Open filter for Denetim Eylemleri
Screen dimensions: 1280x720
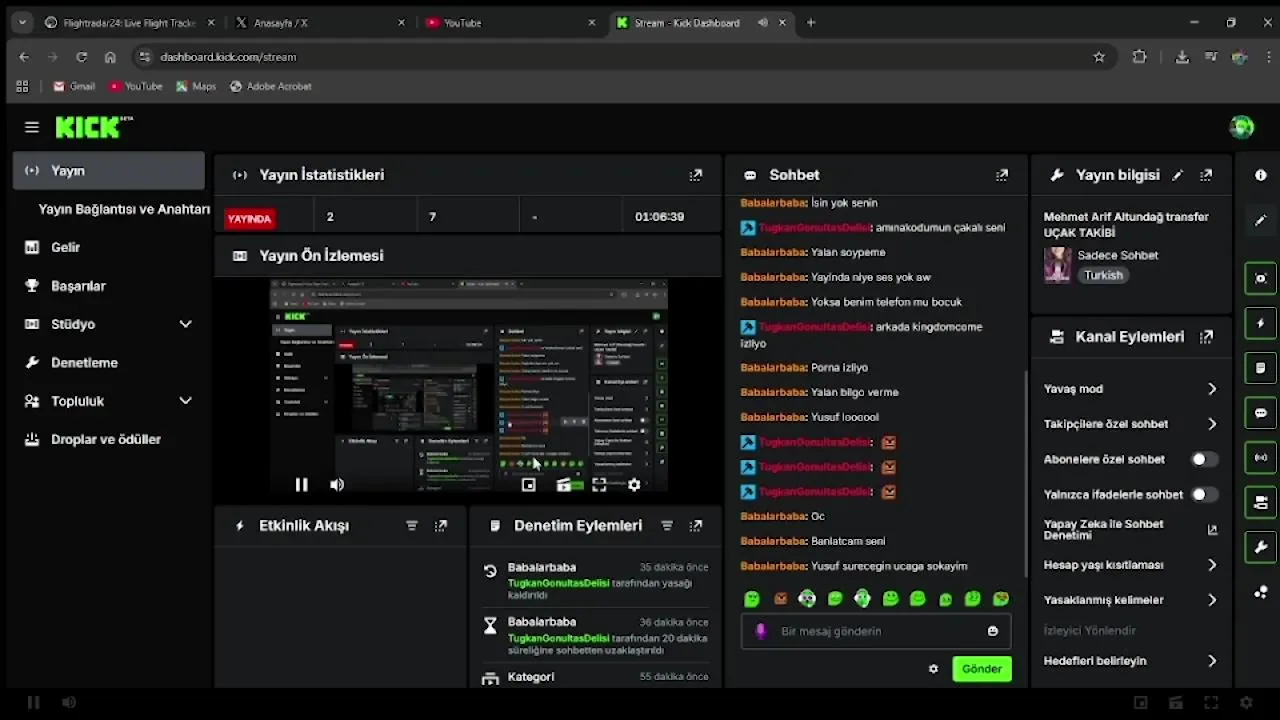(667, 525)
